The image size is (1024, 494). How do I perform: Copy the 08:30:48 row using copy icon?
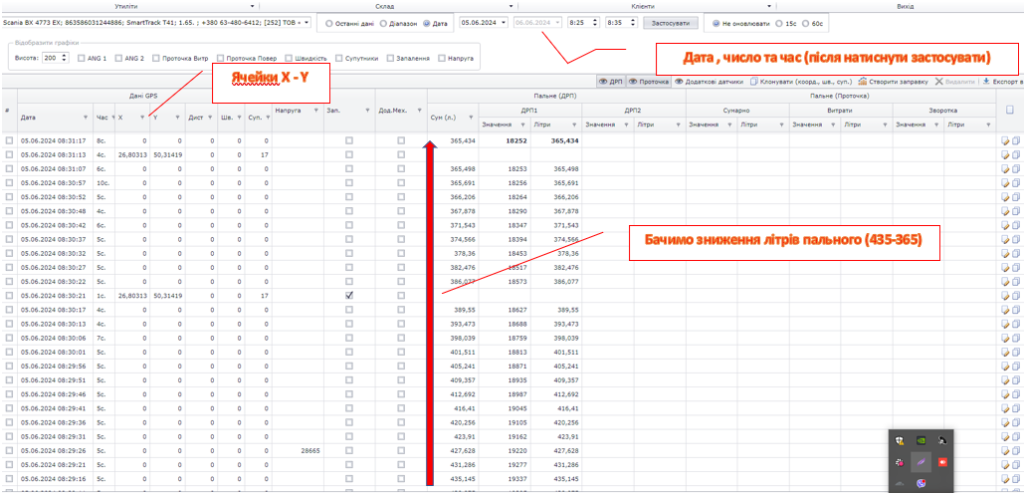click(x=1015, y=211)
